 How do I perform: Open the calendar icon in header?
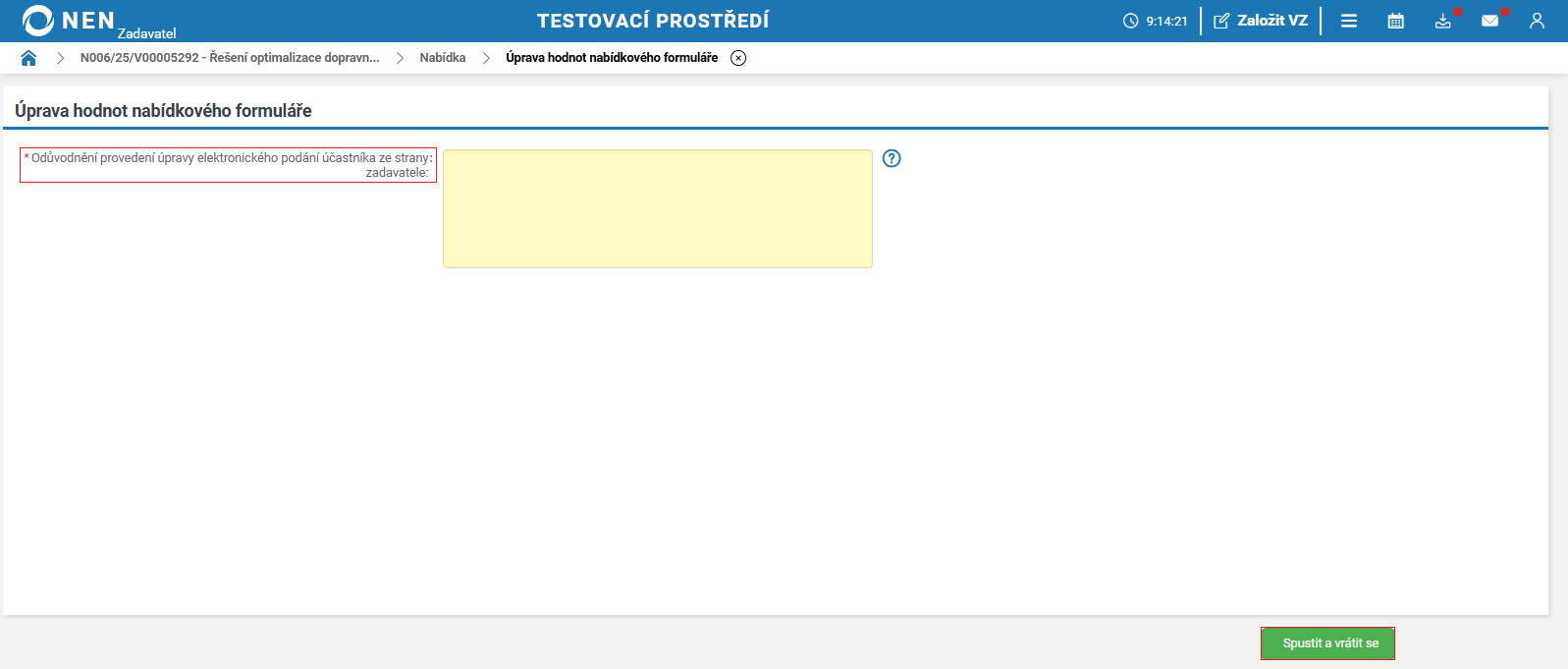[x=1395, y=21]
